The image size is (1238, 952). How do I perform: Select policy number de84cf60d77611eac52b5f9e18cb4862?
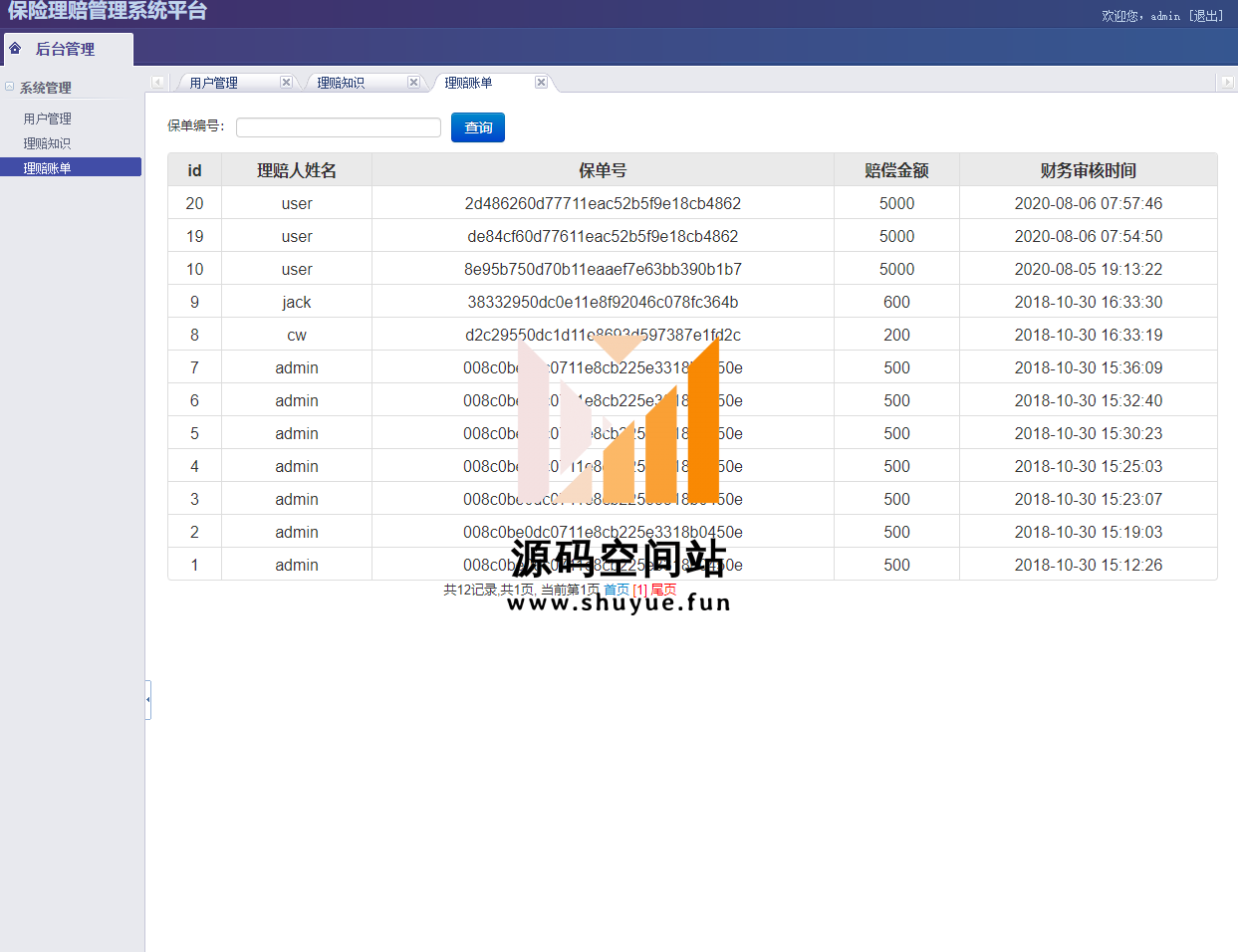(x=603, y=236)
